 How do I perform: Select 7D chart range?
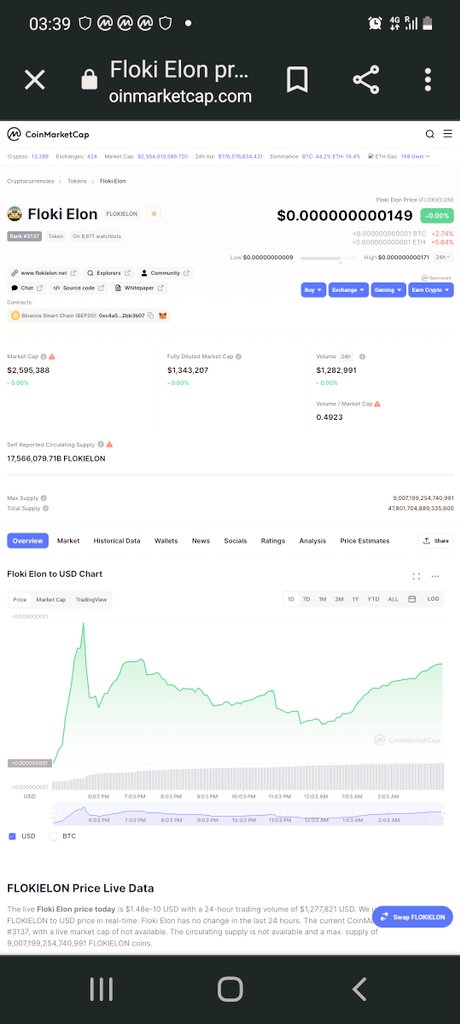[x=306, y=599]
